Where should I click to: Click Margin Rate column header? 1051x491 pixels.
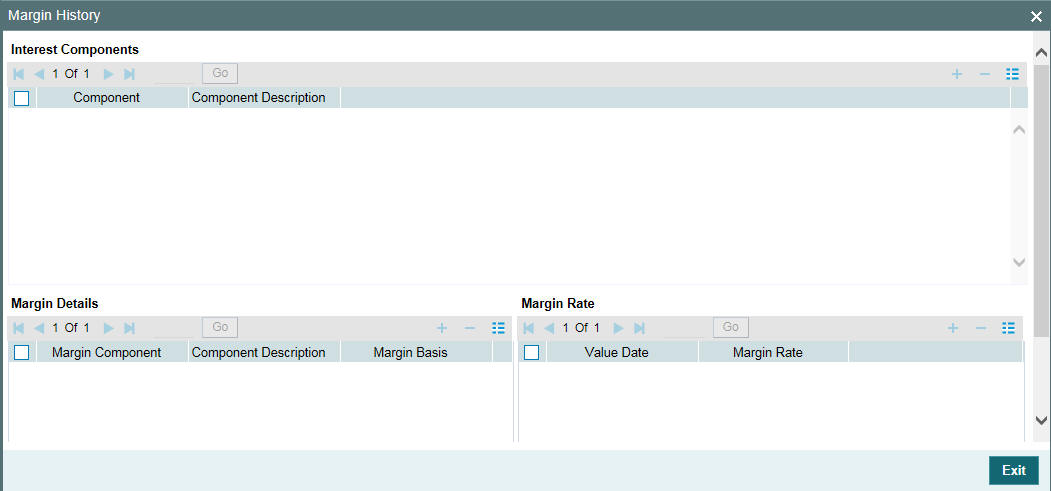point(774,352)
